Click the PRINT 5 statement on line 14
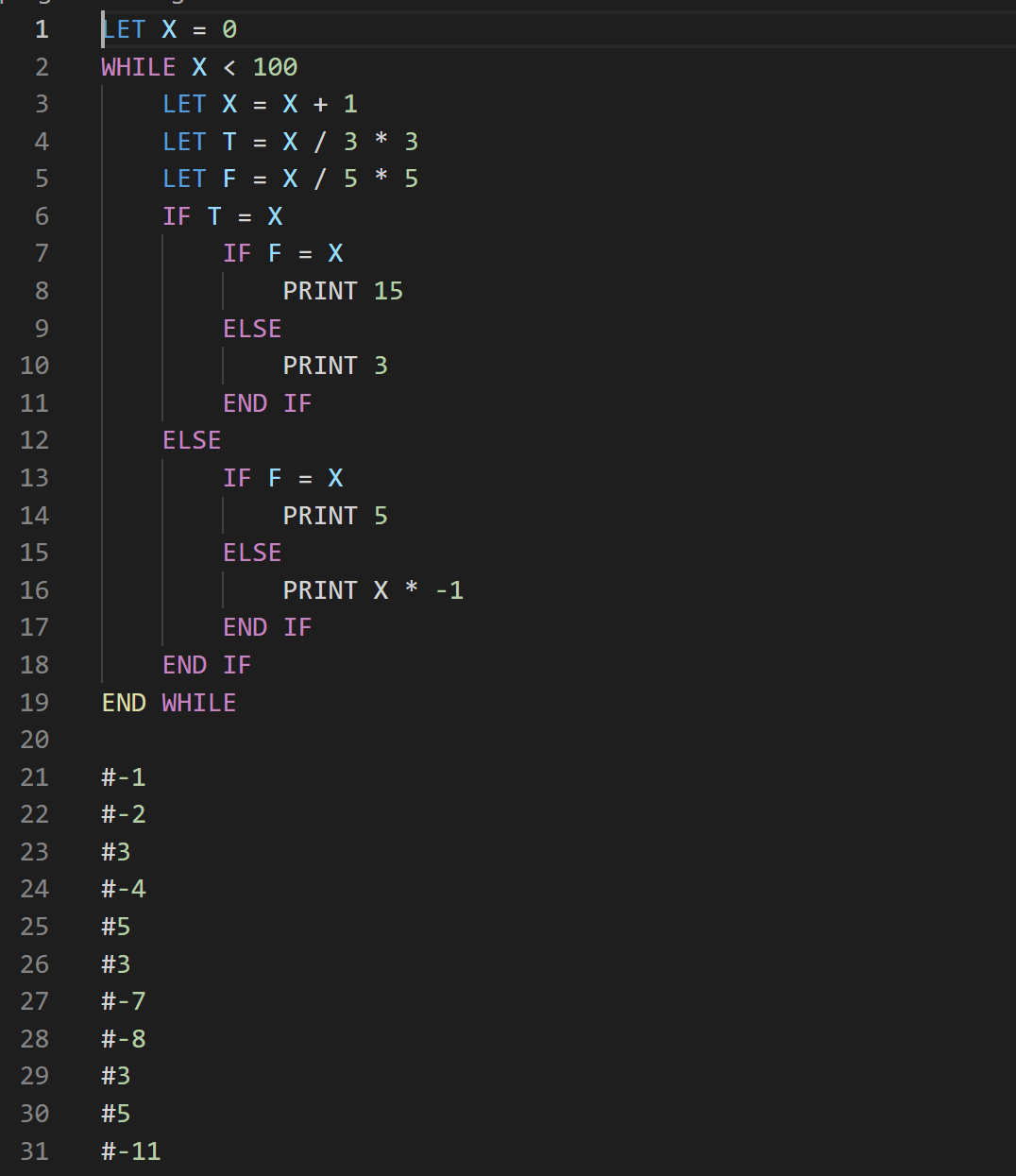 [x=334, y=516]
